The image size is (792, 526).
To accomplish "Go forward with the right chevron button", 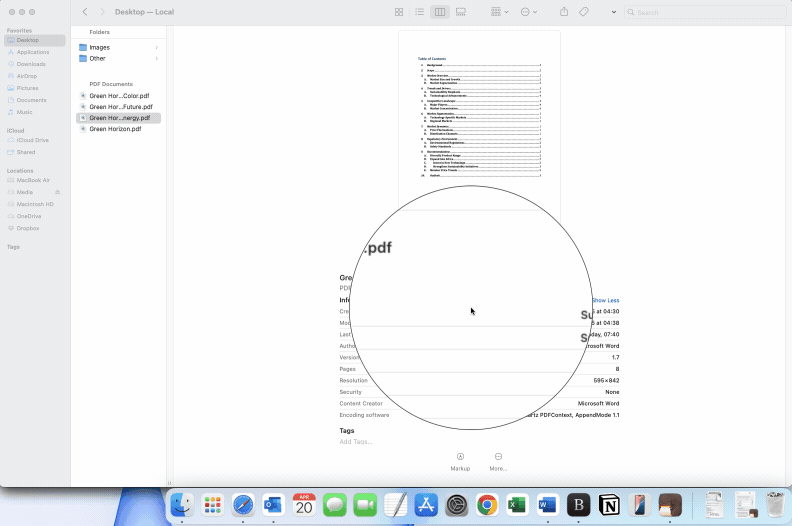I will [x=102, y=12].
